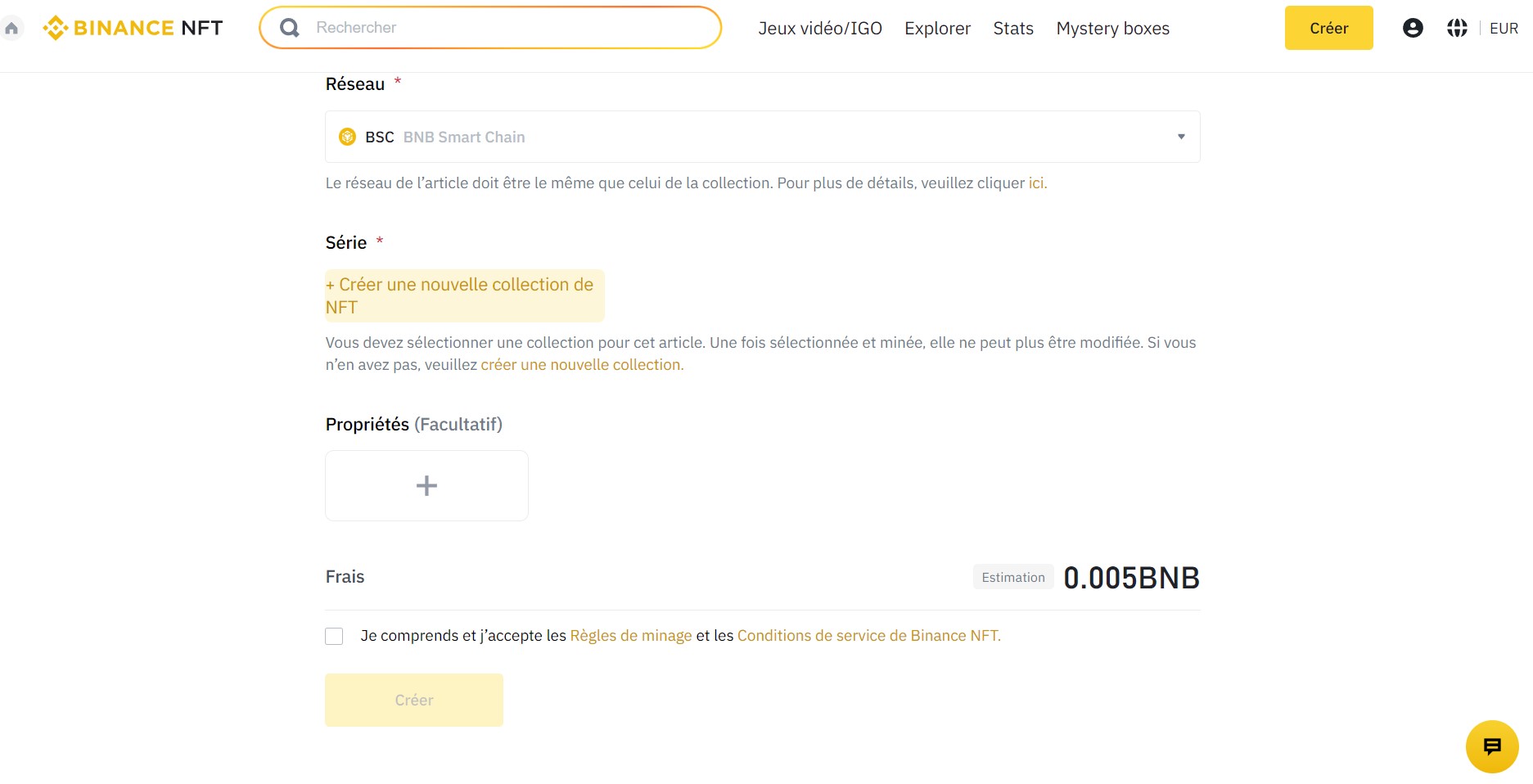
Task: Open the Mystery boxes menu item
Action: pyautogui.click(x=1112, y=27)
